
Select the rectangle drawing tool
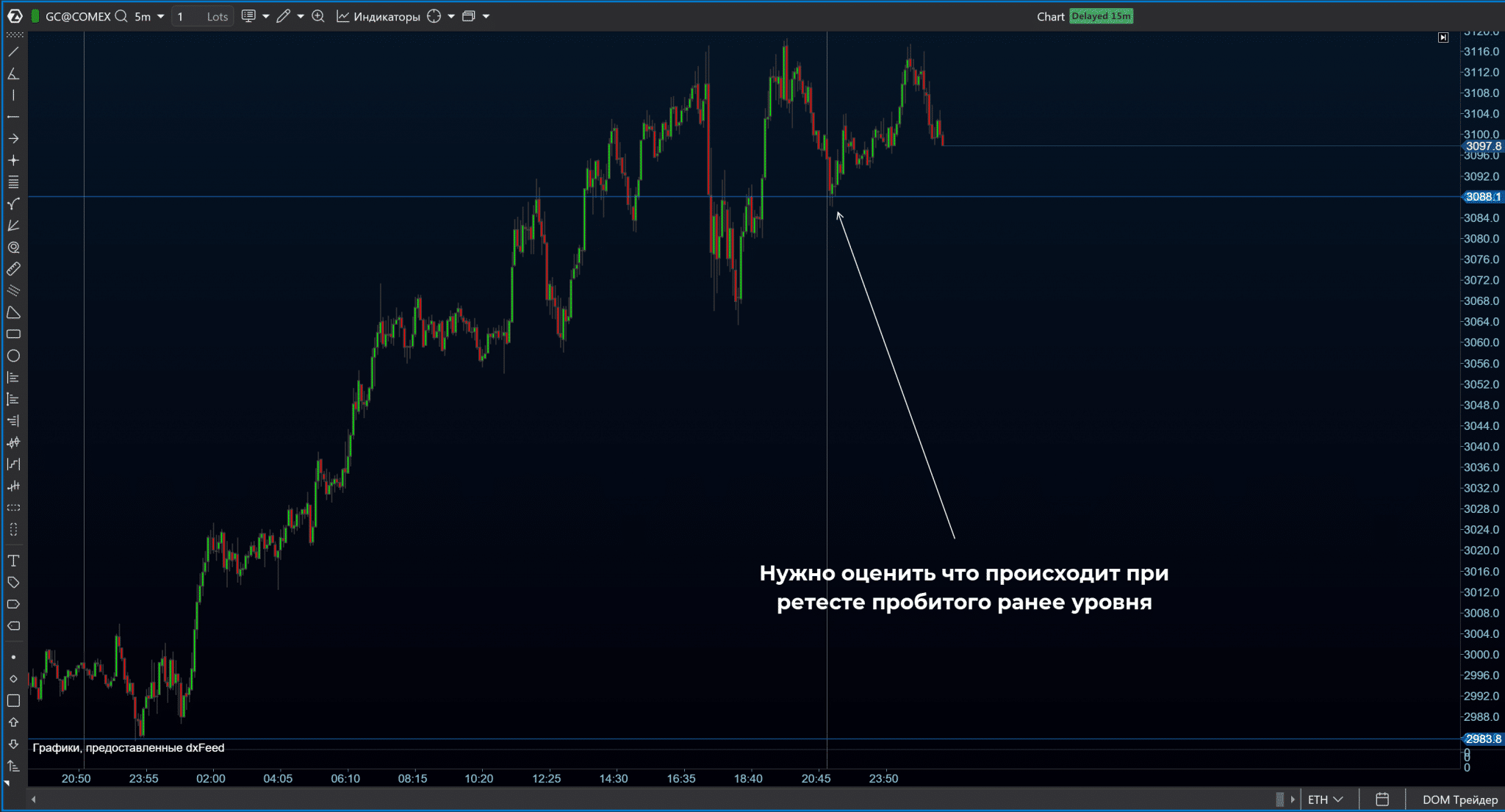[x=13, y=334]
